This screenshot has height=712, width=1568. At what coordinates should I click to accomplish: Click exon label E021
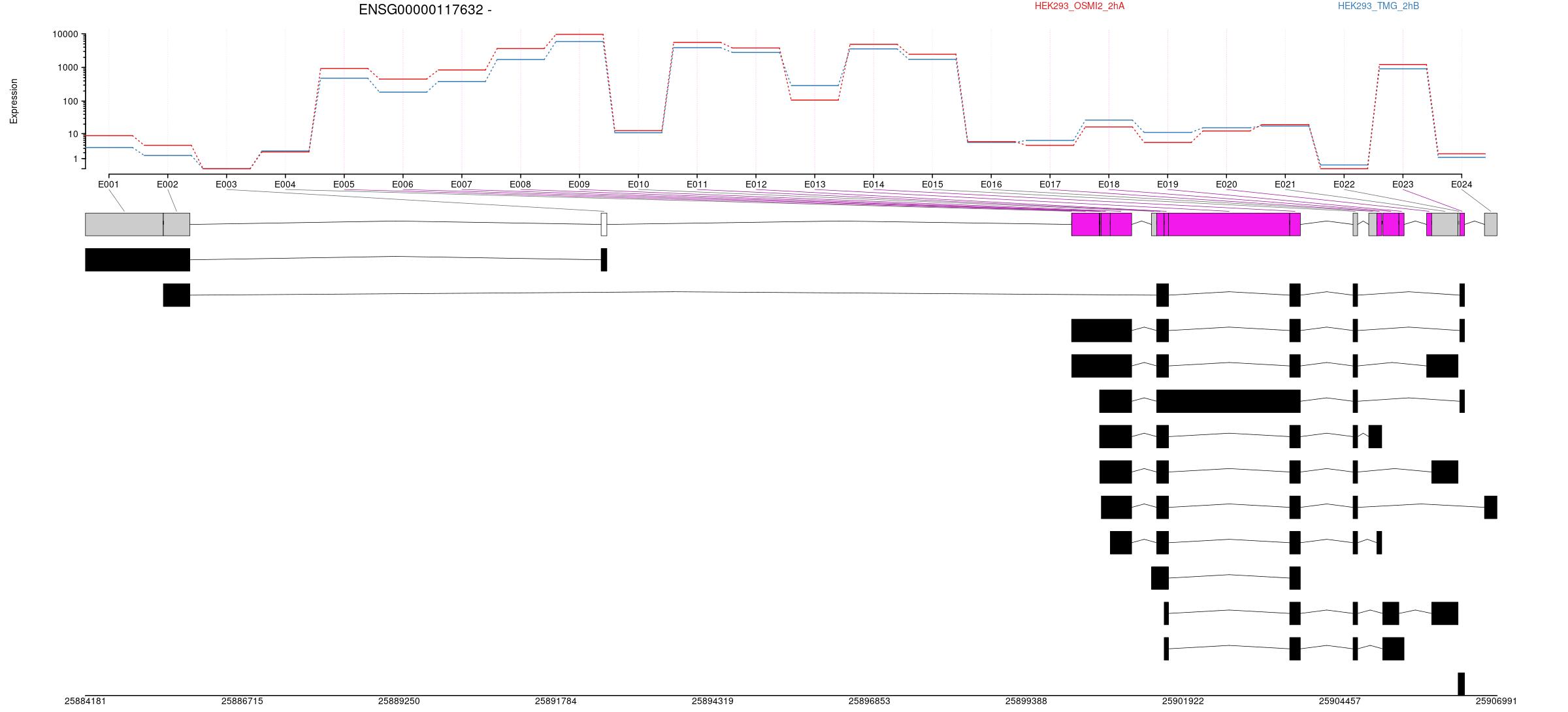pyautogui.click(x=1285, y=185)
